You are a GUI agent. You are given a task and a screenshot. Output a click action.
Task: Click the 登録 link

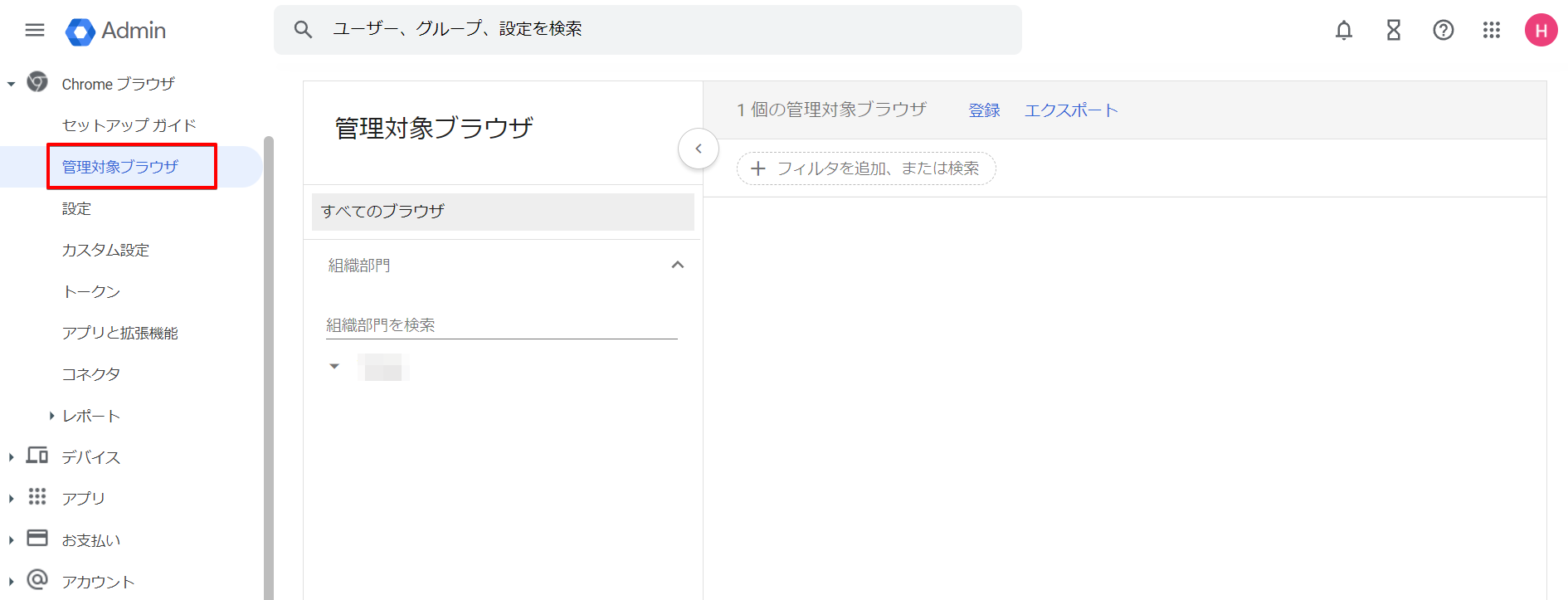pyautogui.click(x=984, y=110)
